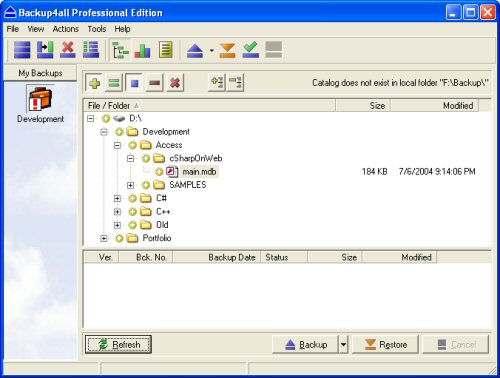This screenshot has height=378, width=500.
Task: Click the Refresh button
Action: tap(118, 344)
